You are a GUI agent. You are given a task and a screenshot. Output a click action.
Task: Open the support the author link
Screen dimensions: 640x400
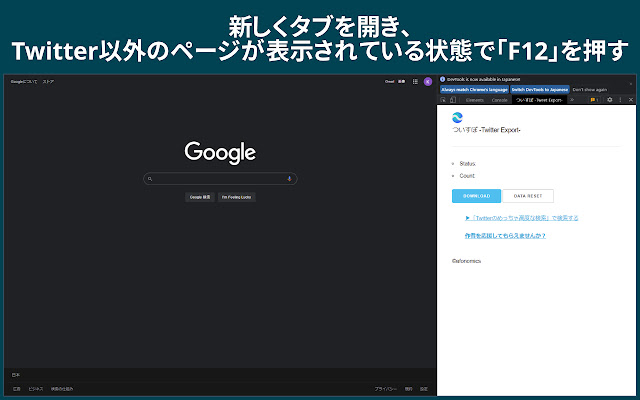[x=505, y=236]
